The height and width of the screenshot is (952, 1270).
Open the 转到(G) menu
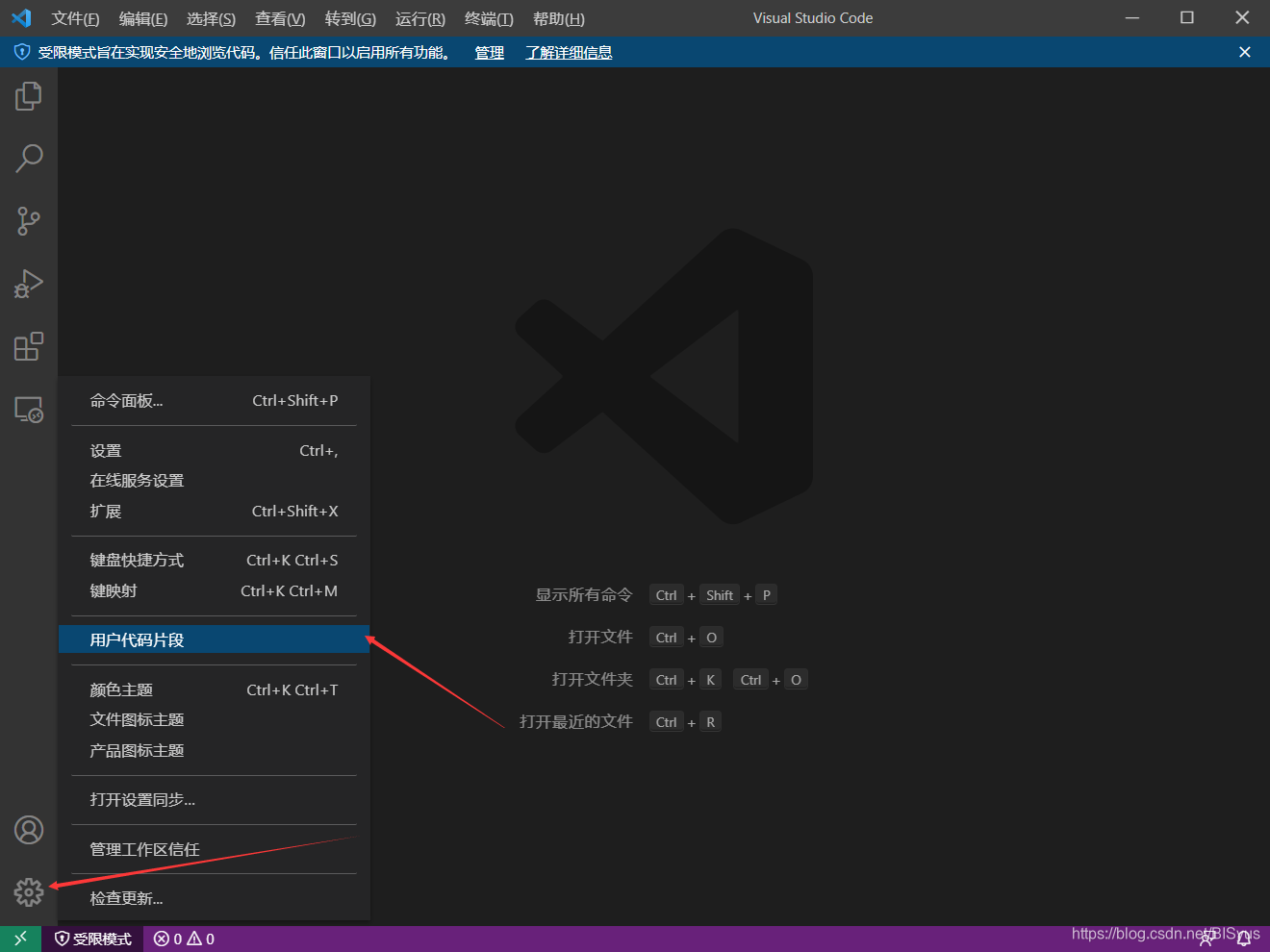tap(350, 19)
